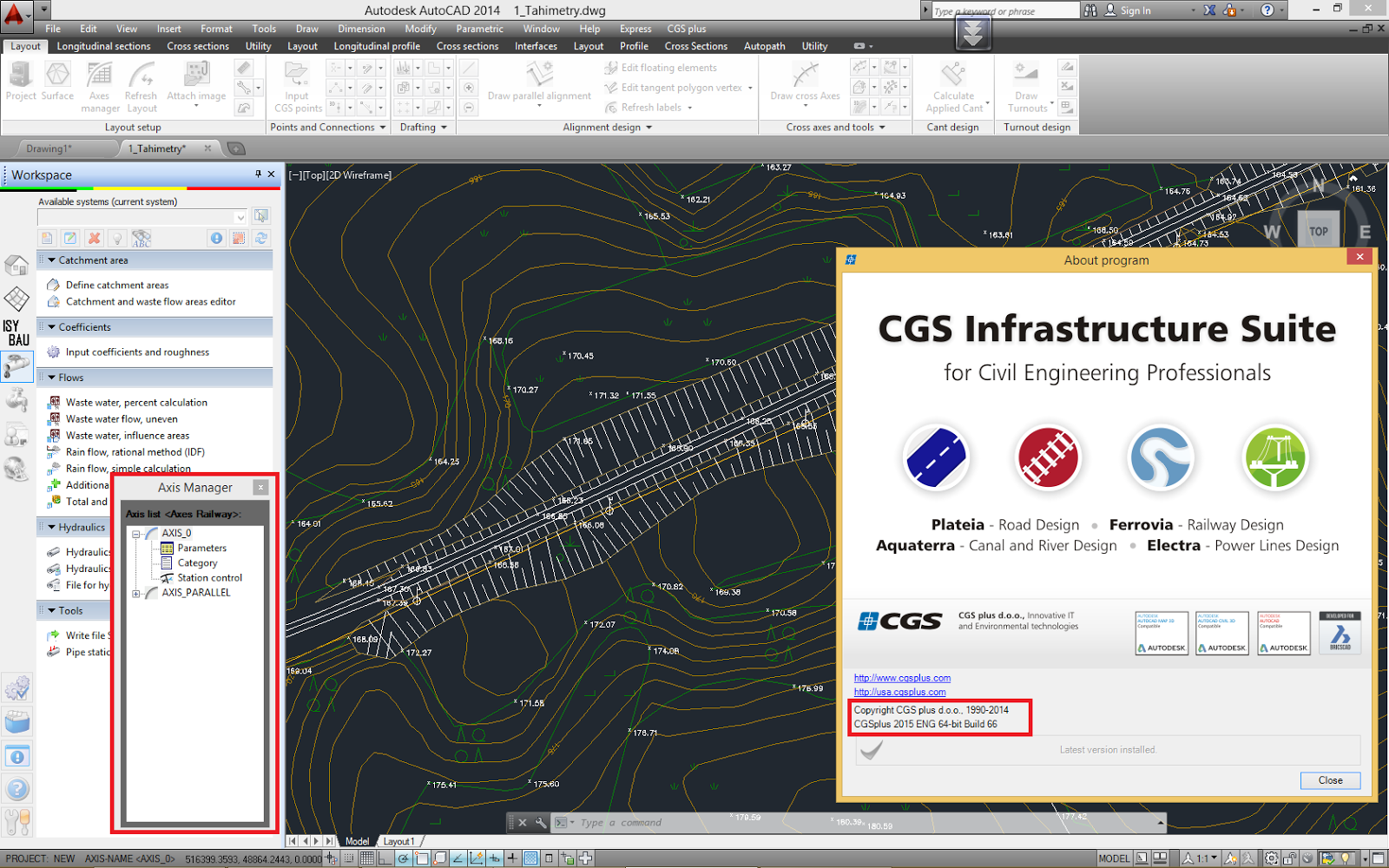Click the blue refresh arrows icon in Workspace

coord(261,238)
